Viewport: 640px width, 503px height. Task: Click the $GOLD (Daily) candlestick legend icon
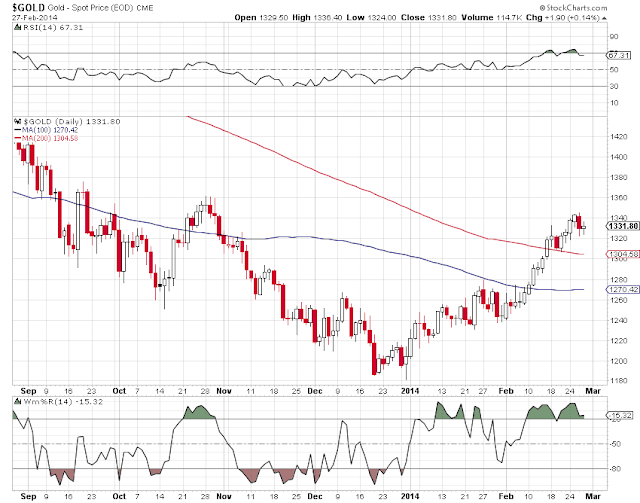point(17,121)
